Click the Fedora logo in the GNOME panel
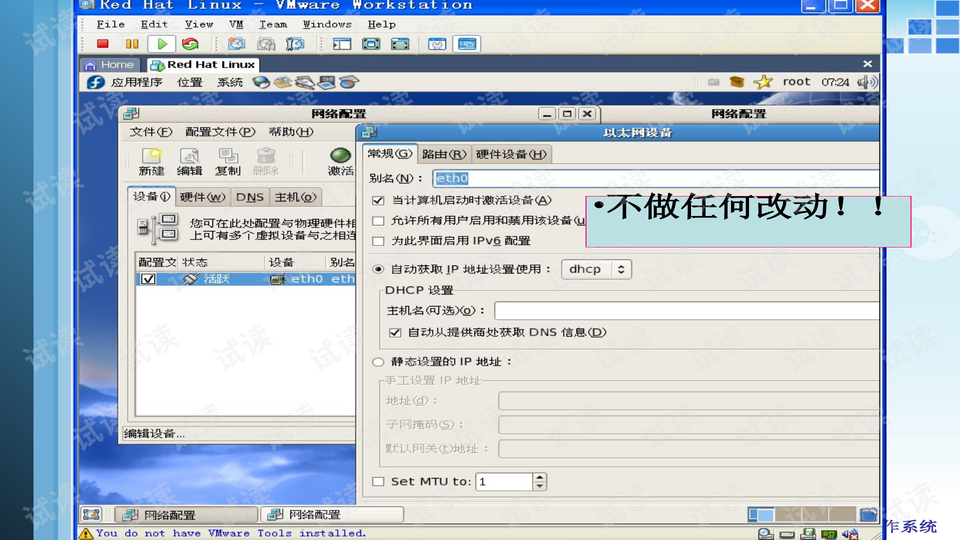The height and width of the screenshot is (540, 960). pos(96,82)
